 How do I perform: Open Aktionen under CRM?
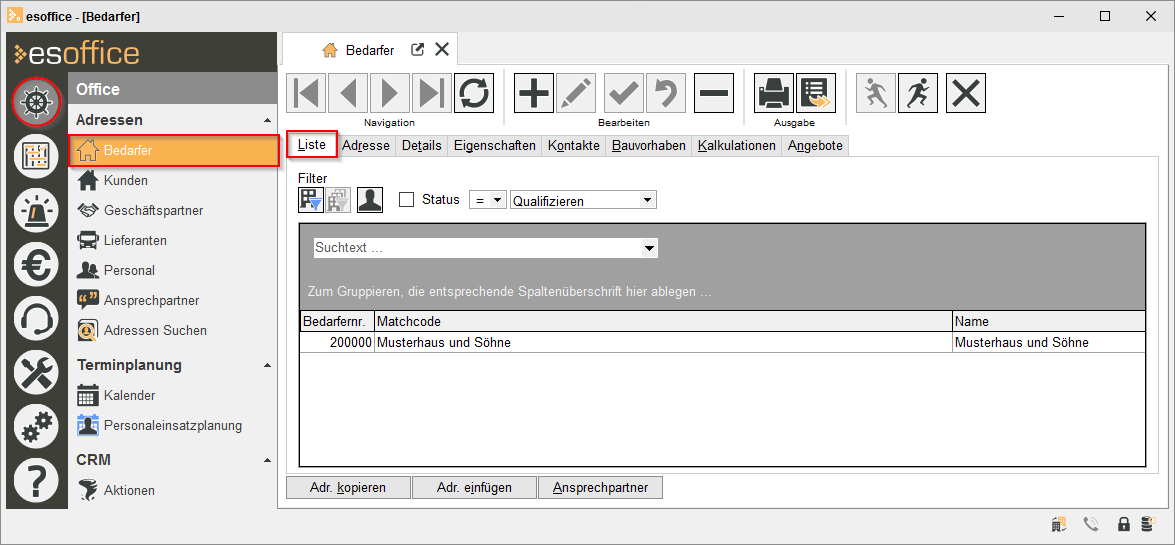[x=173, y=490]
